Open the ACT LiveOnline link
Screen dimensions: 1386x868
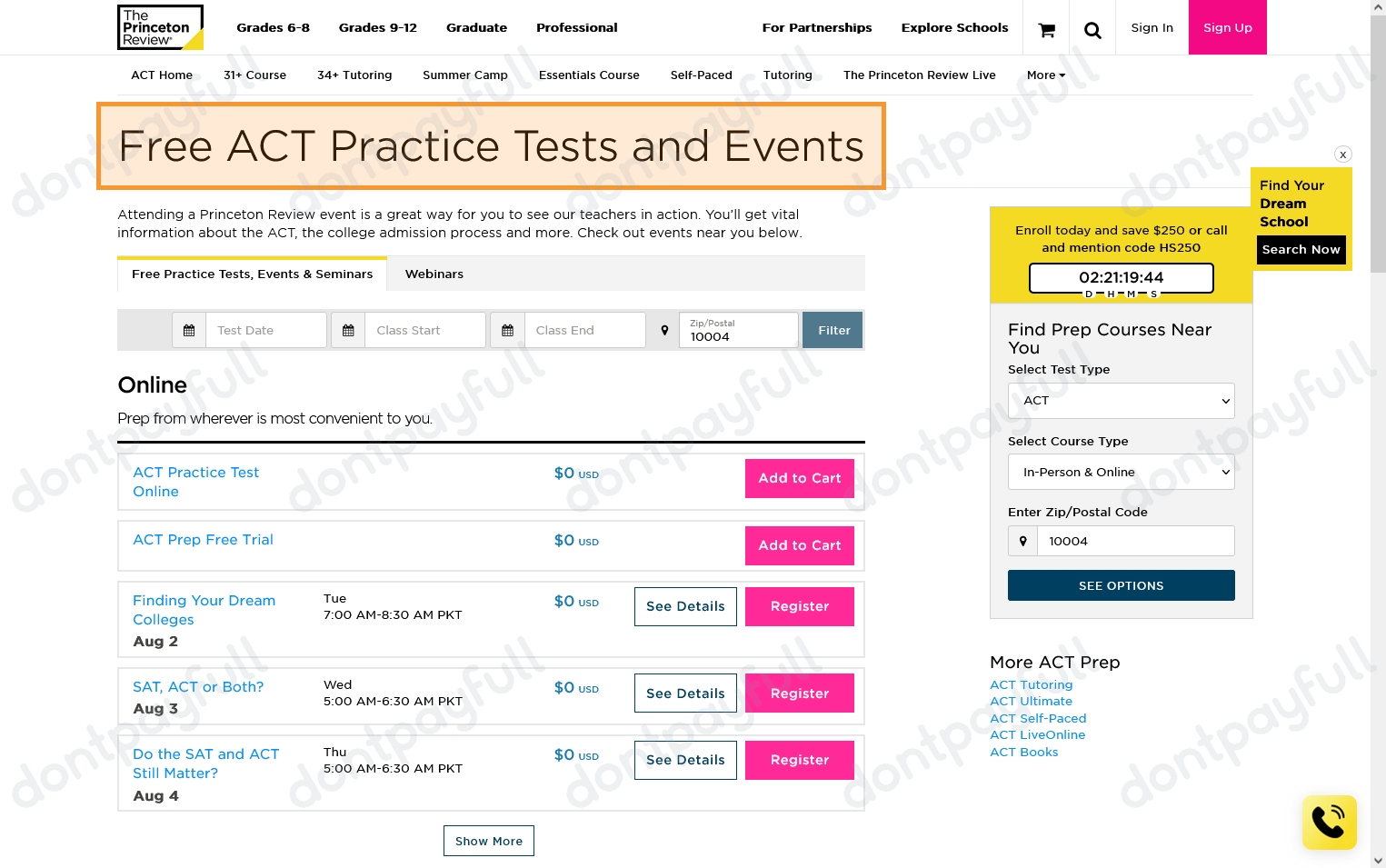[x=1037, y=734]
